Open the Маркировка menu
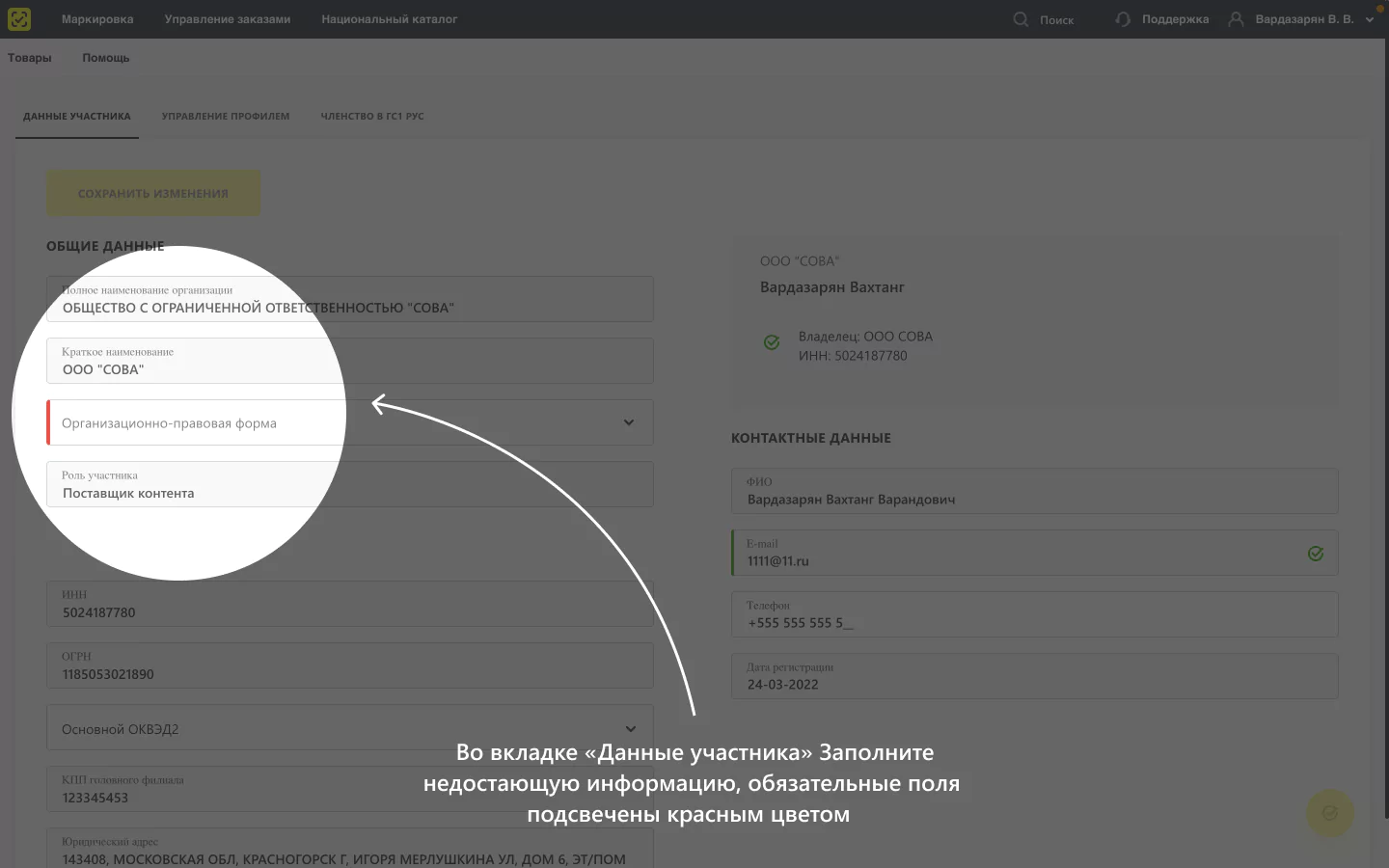Image resolution: width=1389 pixels, height=868 pixels. (x=97, y=19)
